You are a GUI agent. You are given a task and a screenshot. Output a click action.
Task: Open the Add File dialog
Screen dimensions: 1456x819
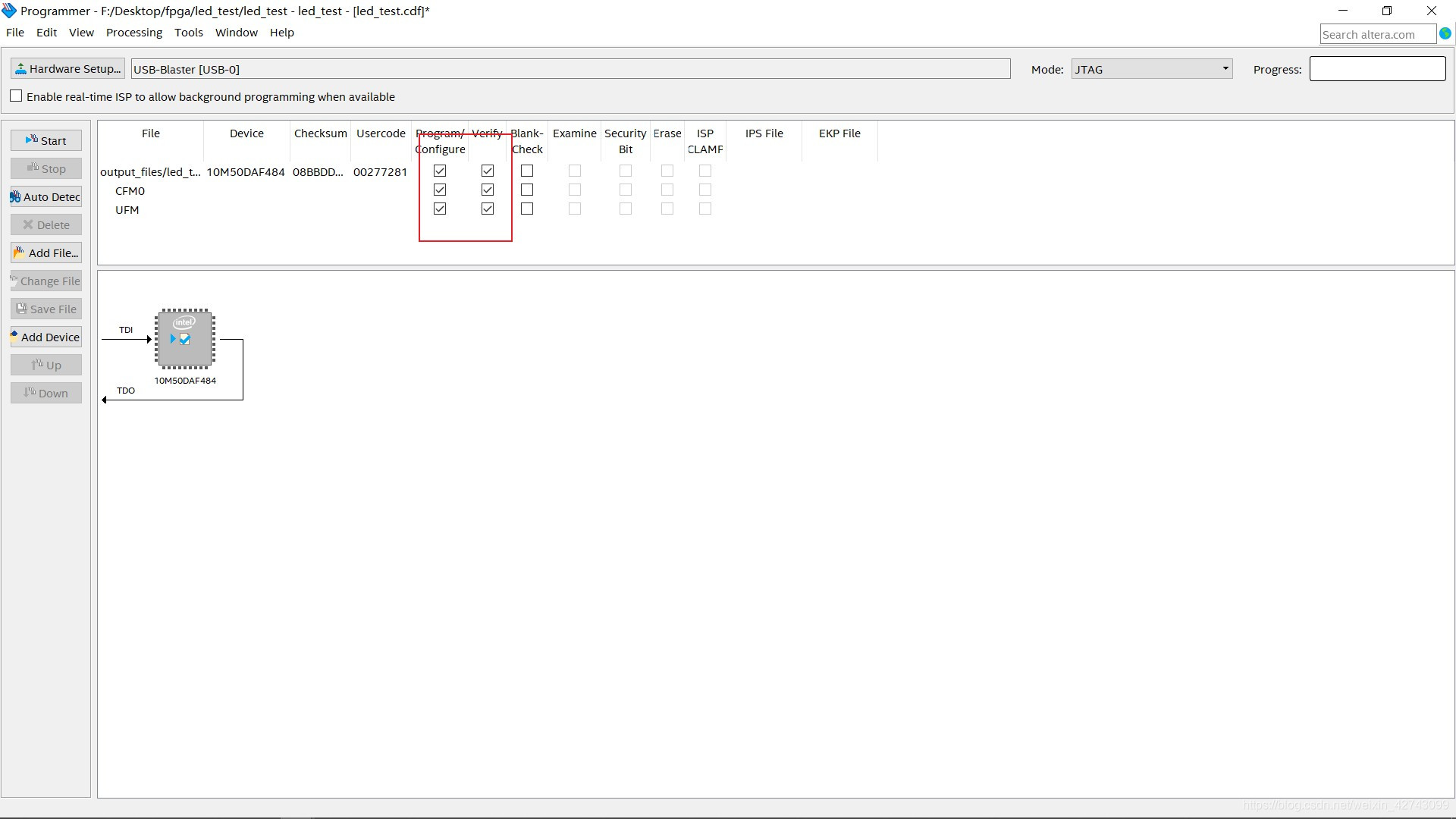[x=46, y=253]
